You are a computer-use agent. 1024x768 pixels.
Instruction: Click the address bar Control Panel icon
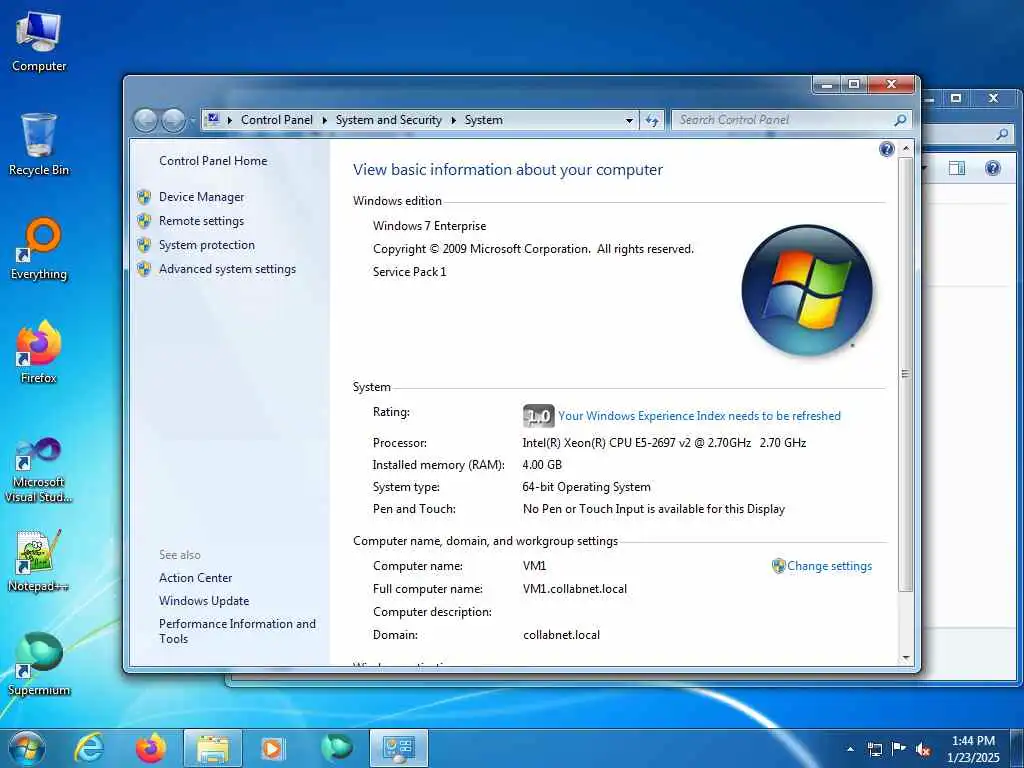[x=212, y=120]
